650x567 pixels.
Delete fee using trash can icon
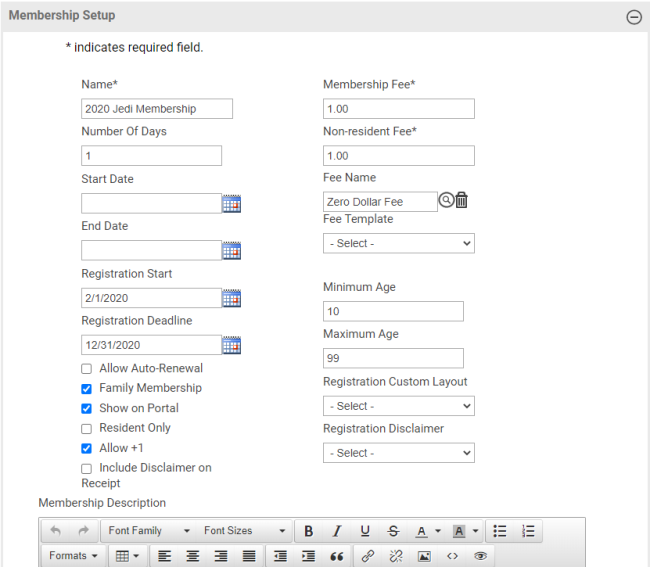point(461,201)
